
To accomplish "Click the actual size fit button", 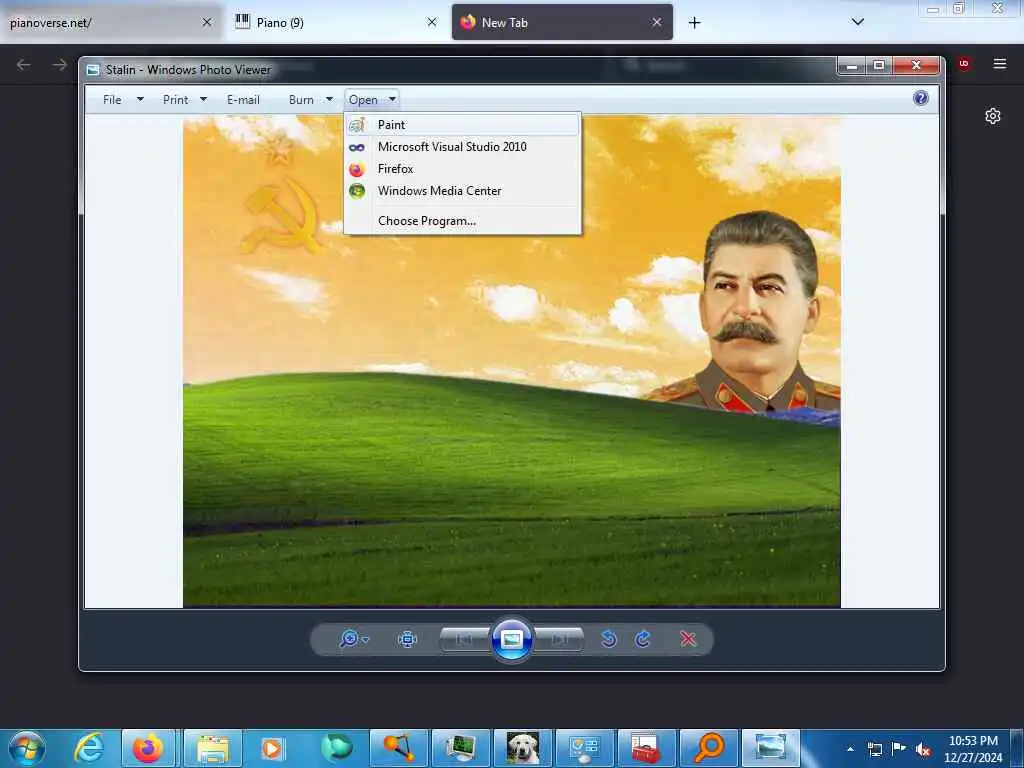I will 408,639.
